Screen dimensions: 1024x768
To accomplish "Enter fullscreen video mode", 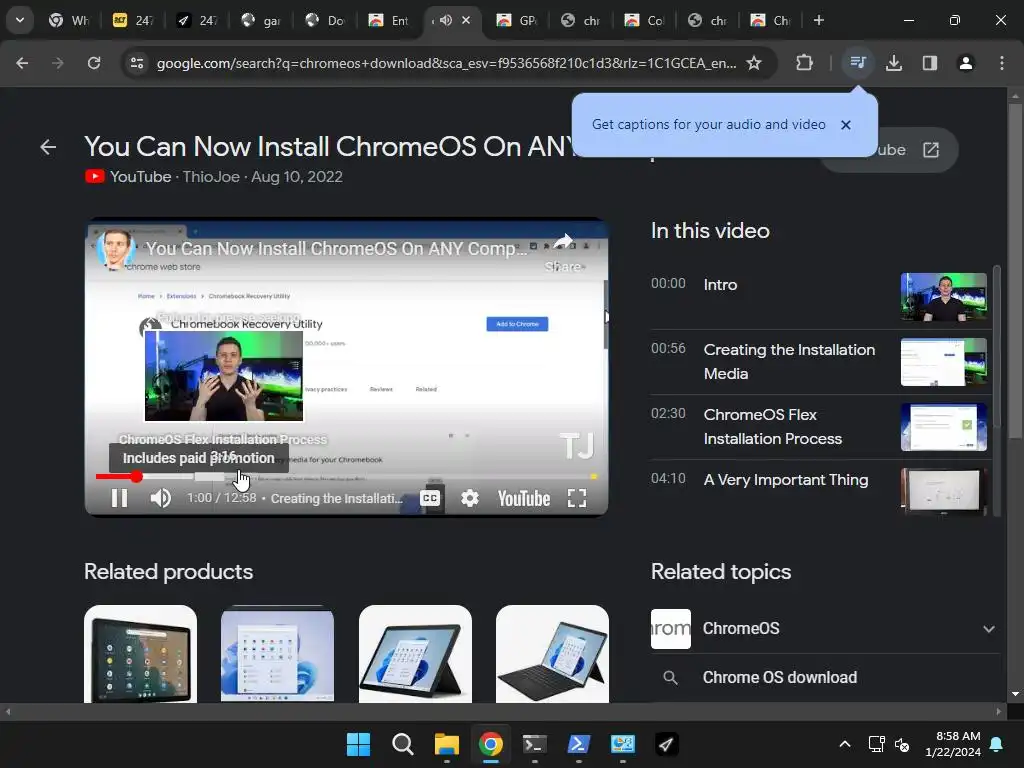I will (577, 498).
